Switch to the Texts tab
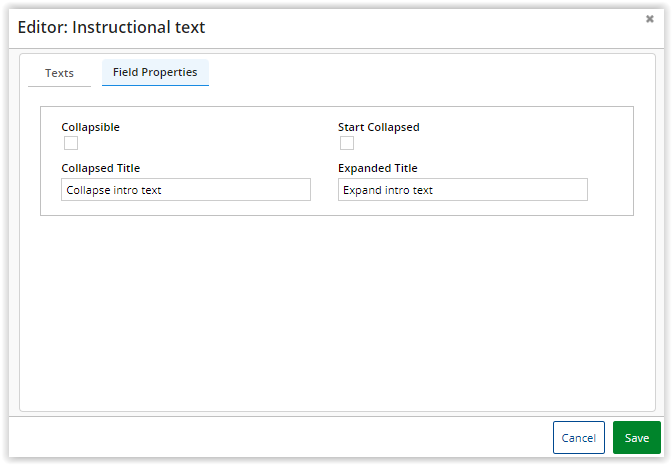The width and height of the screenshot is (672, 465). (59, 73)
